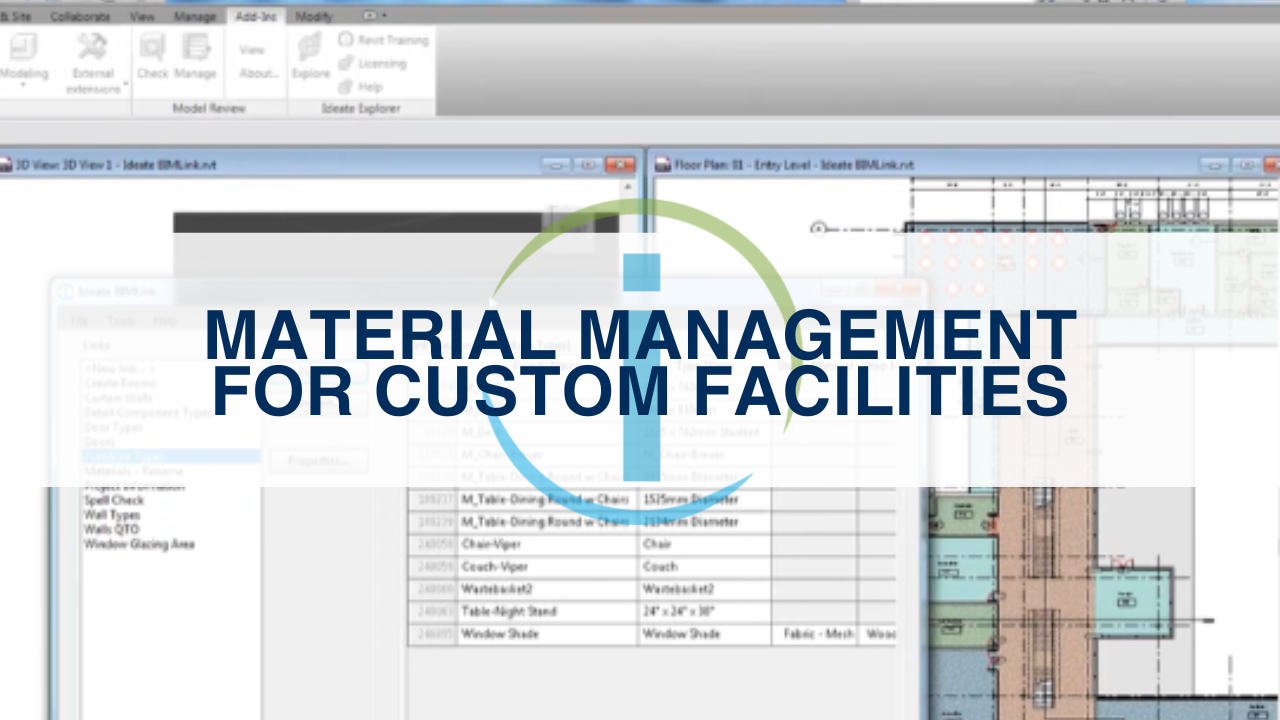
Task: Select 'Walls QTO' in the Links list
Action: pyautogui.click(x=111, y=529)
